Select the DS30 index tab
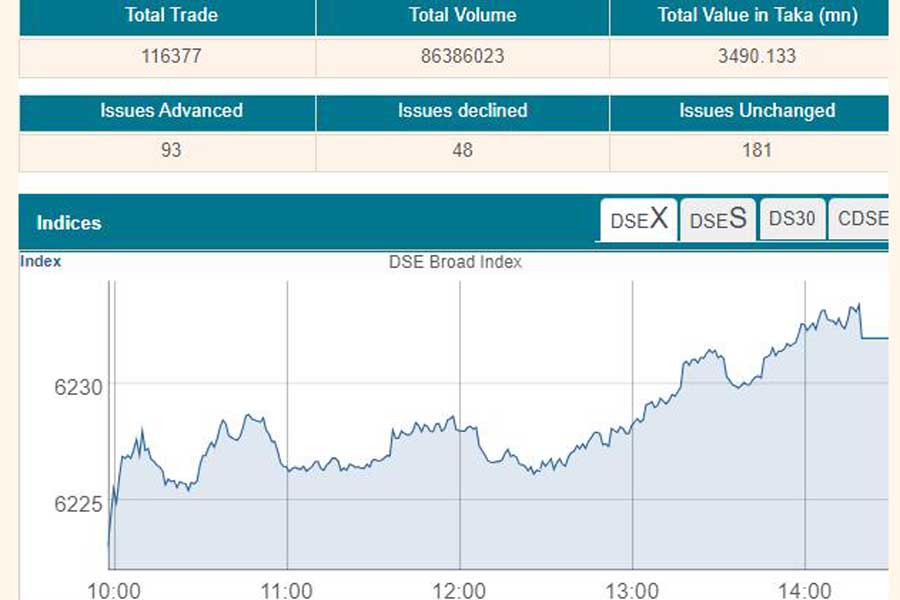The width and height of the screenshot is (900, 600). point(792,219)
